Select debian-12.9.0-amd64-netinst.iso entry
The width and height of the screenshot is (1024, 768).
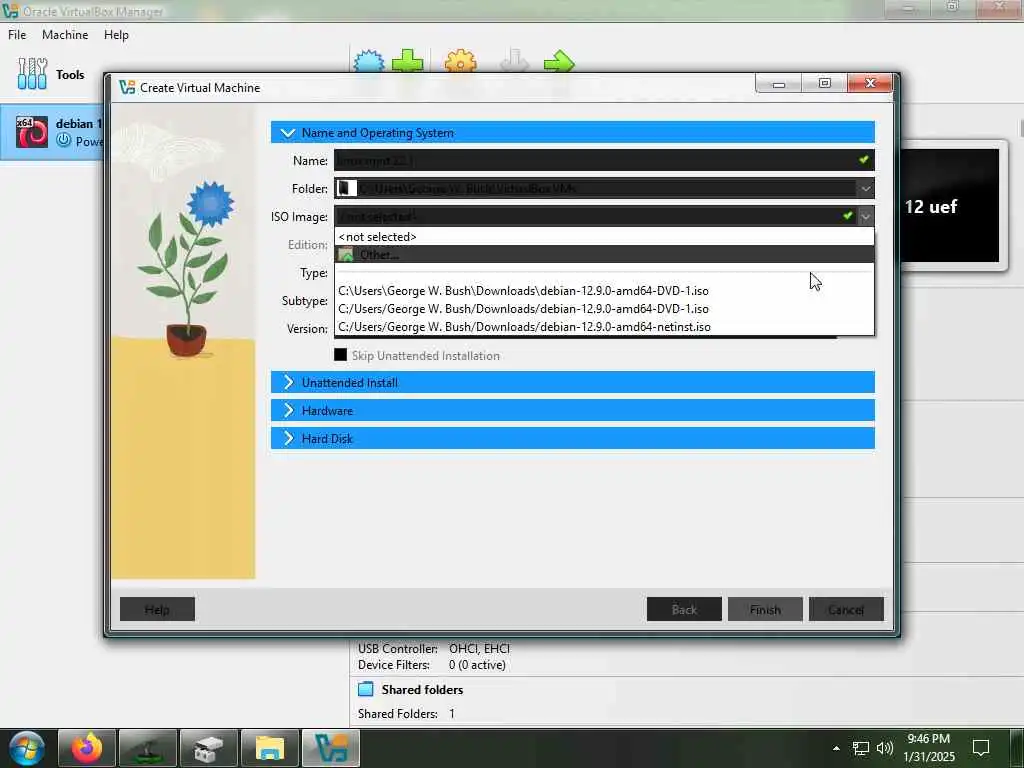(x=604, y=327)
